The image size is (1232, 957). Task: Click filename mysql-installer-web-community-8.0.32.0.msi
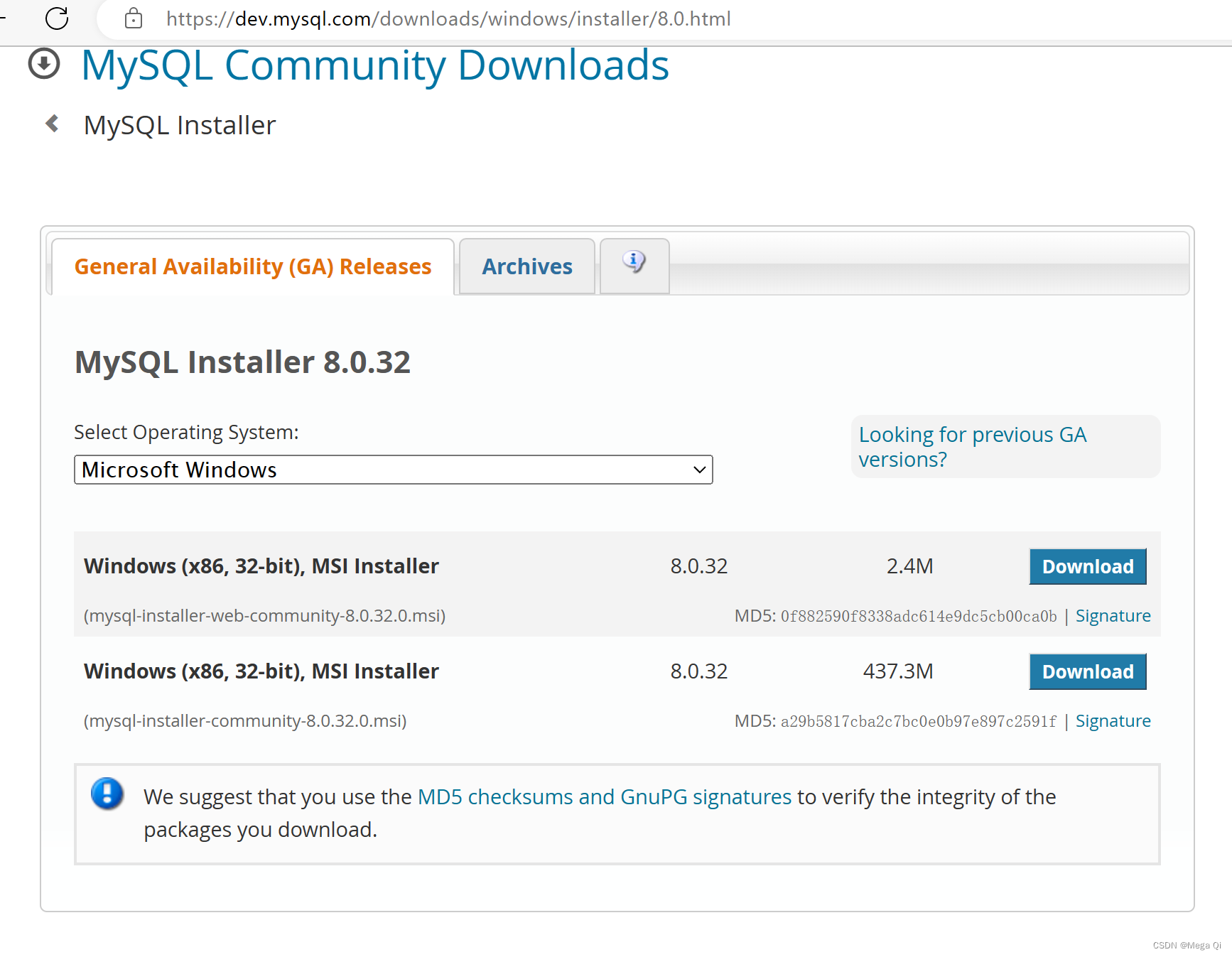[264, 616]
